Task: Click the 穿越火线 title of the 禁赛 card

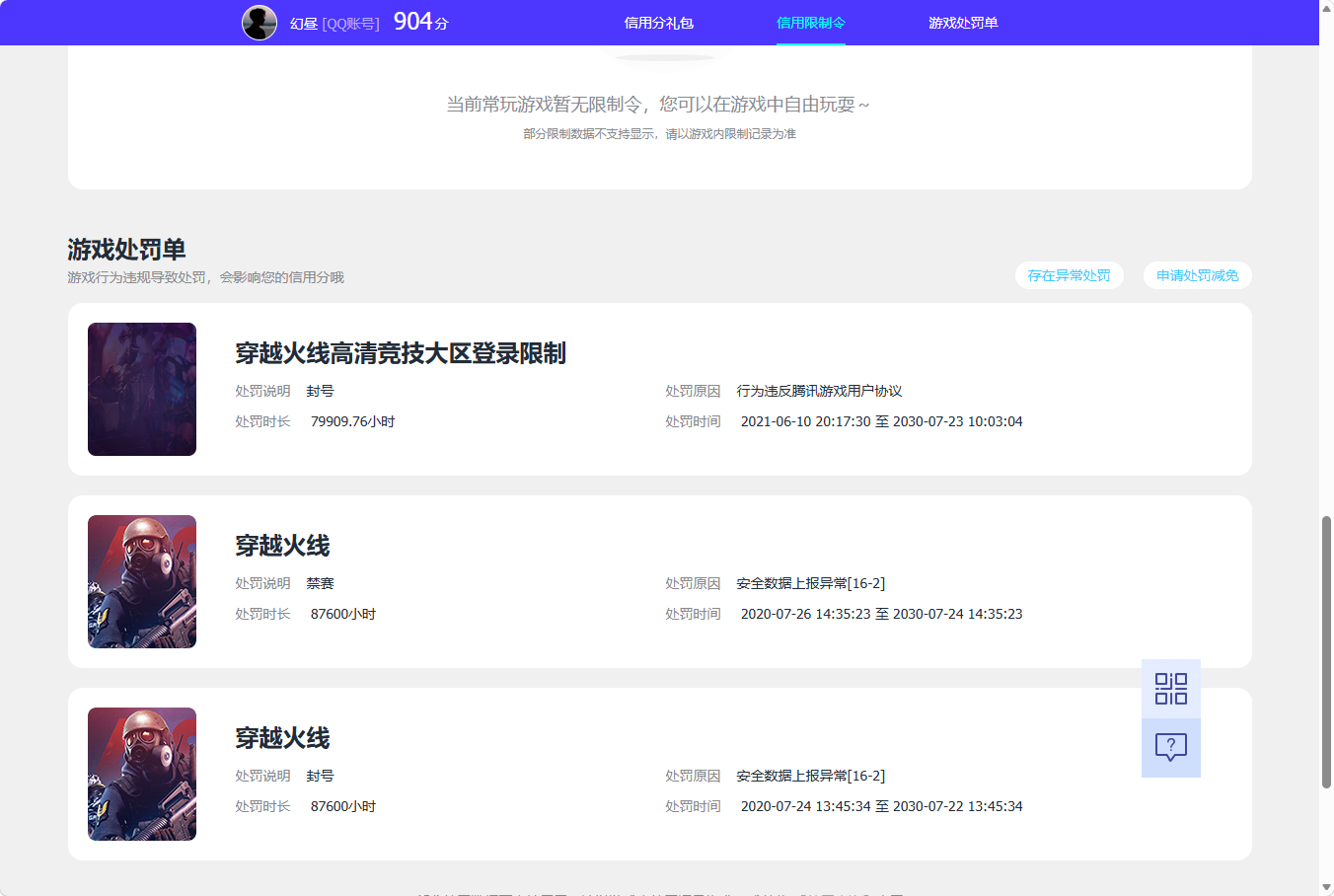Action: pyautogui.click(x=282, y=546)
